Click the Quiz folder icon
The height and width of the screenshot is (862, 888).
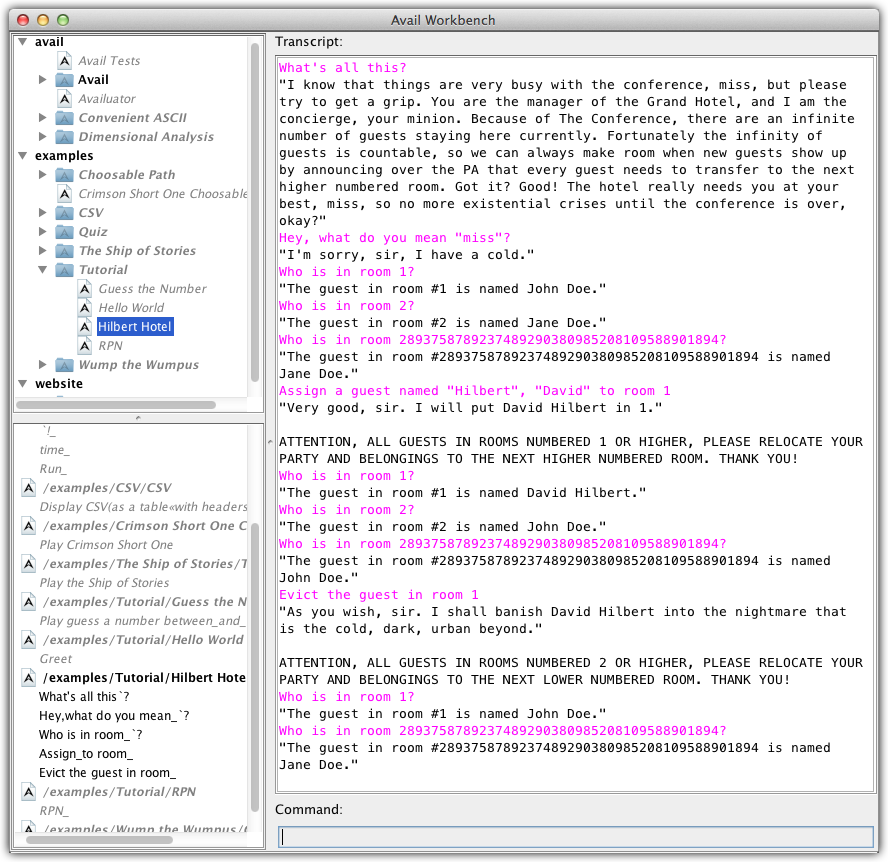click(65, 232)
